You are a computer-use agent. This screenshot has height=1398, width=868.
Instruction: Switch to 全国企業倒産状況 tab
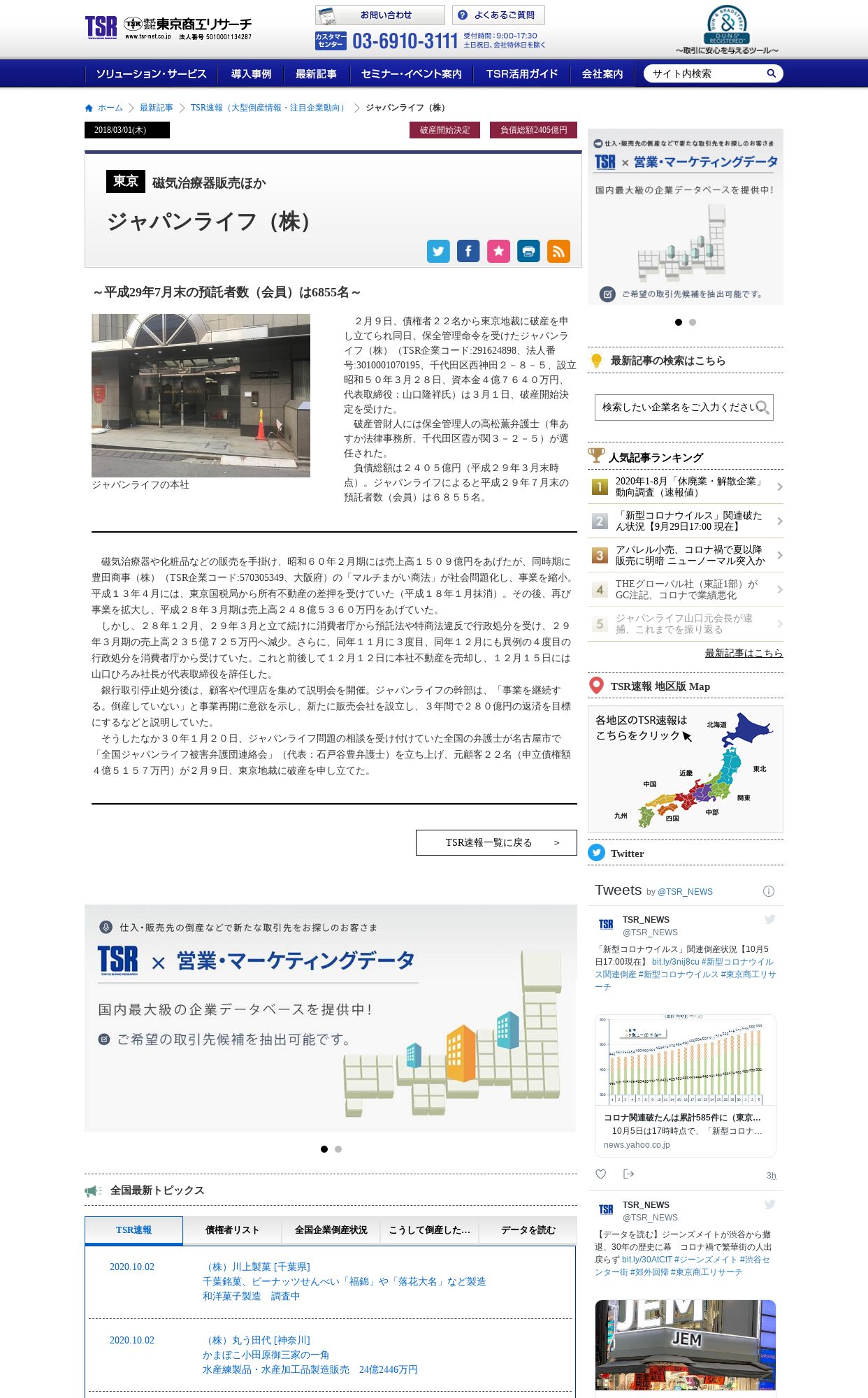pos(331,1230)
